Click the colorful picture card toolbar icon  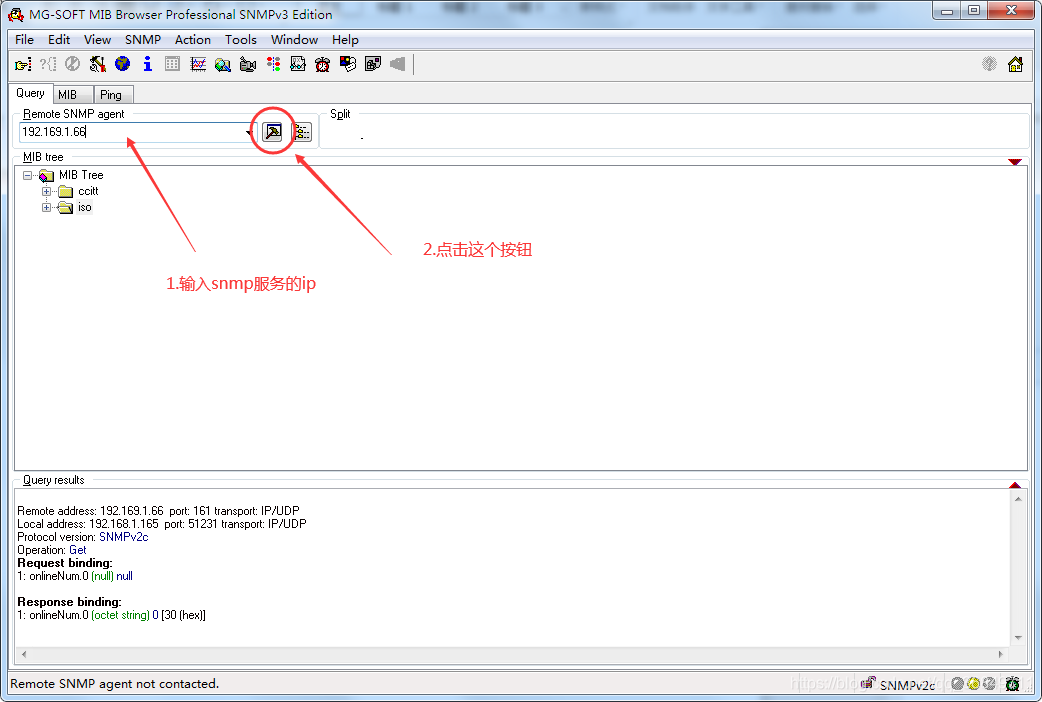[x=348, y=64]
